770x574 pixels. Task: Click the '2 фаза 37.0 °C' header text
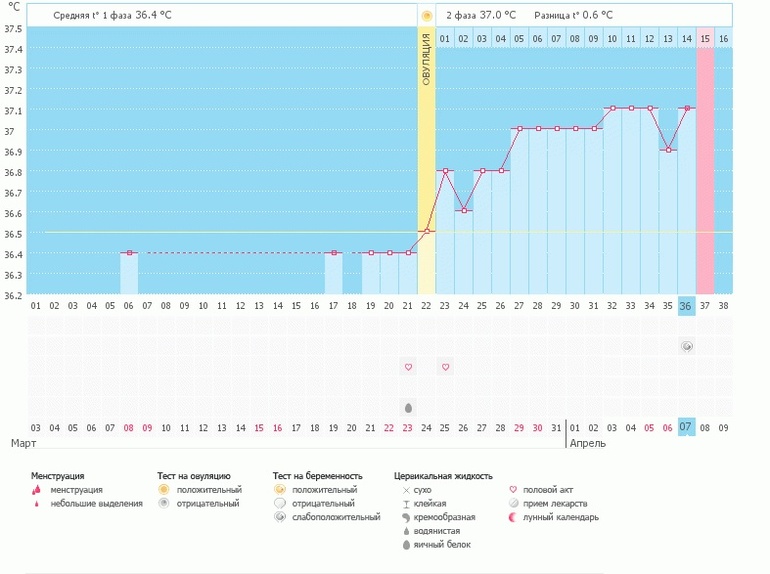point(481,15)
